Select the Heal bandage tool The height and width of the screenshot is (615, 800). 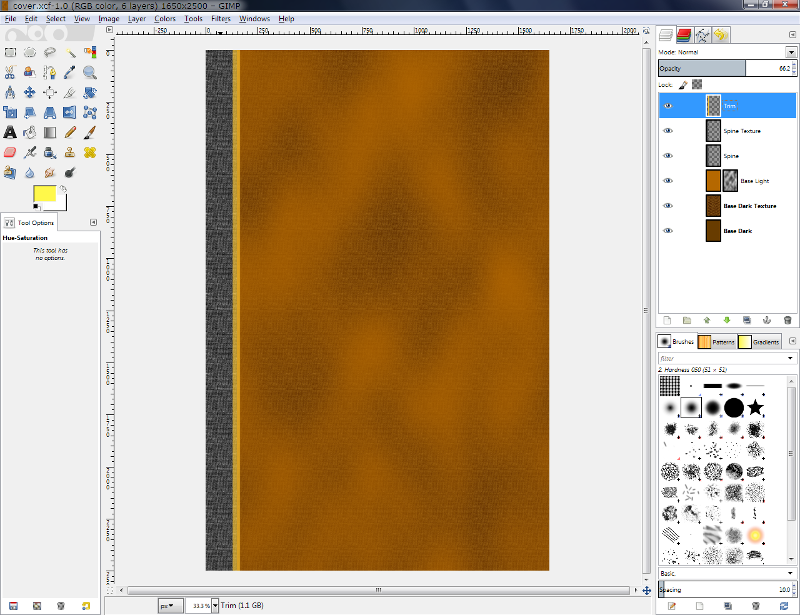90,153
